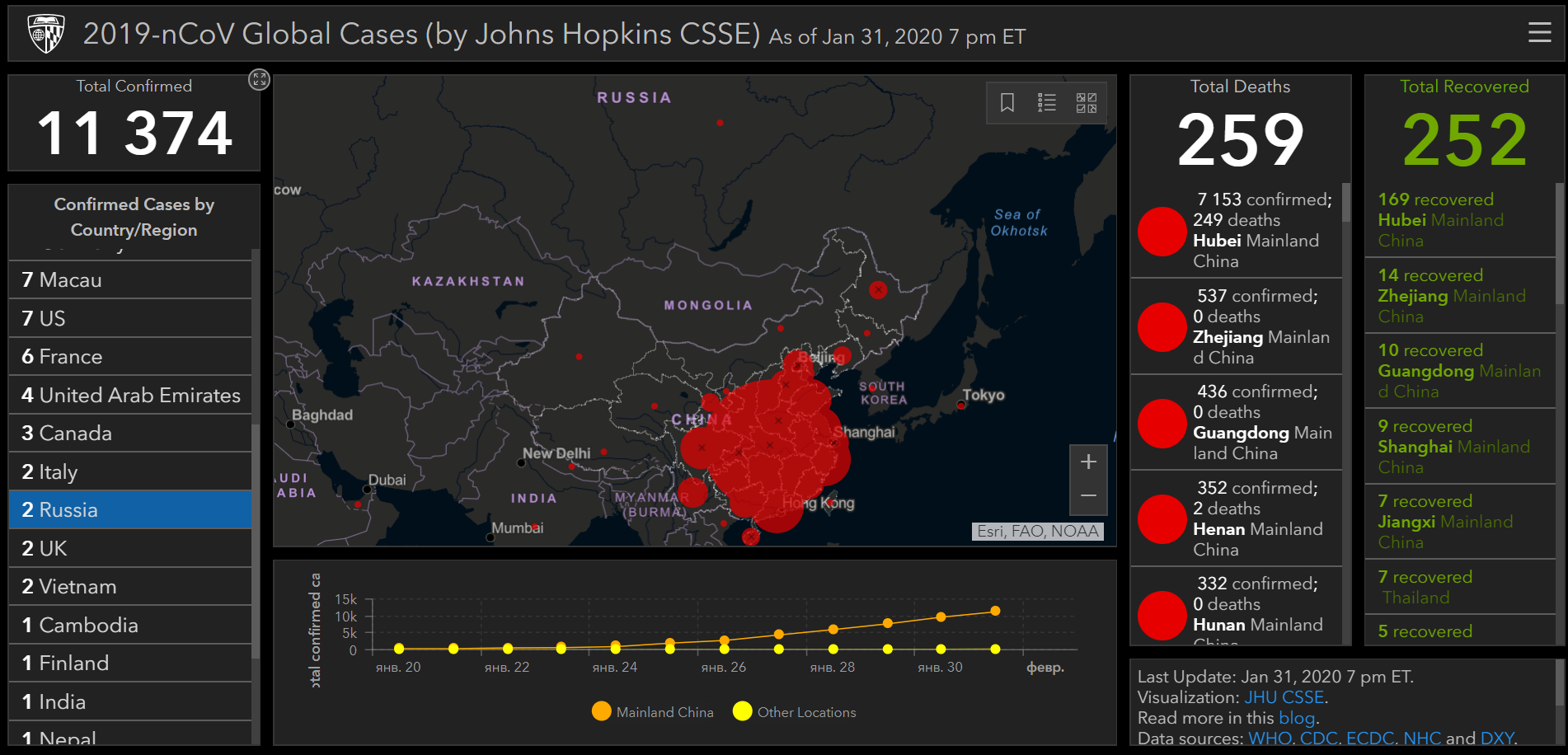This screenshot has height=755, width=1568.
Task: Select Zhejiang 14 recovered entry
Action: pos(1459,296)
